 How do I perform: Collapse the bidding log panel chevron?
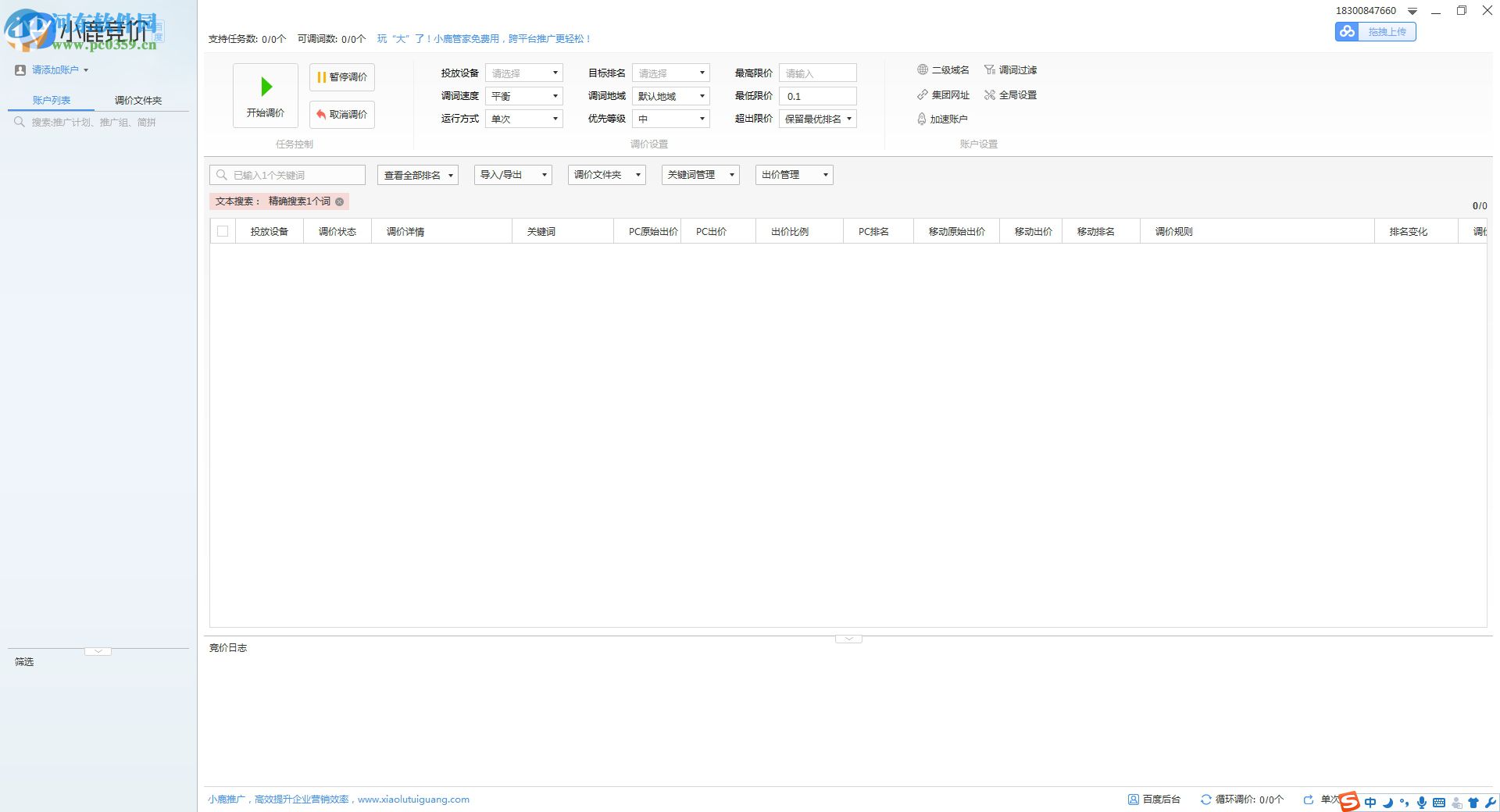coord(848,639)
